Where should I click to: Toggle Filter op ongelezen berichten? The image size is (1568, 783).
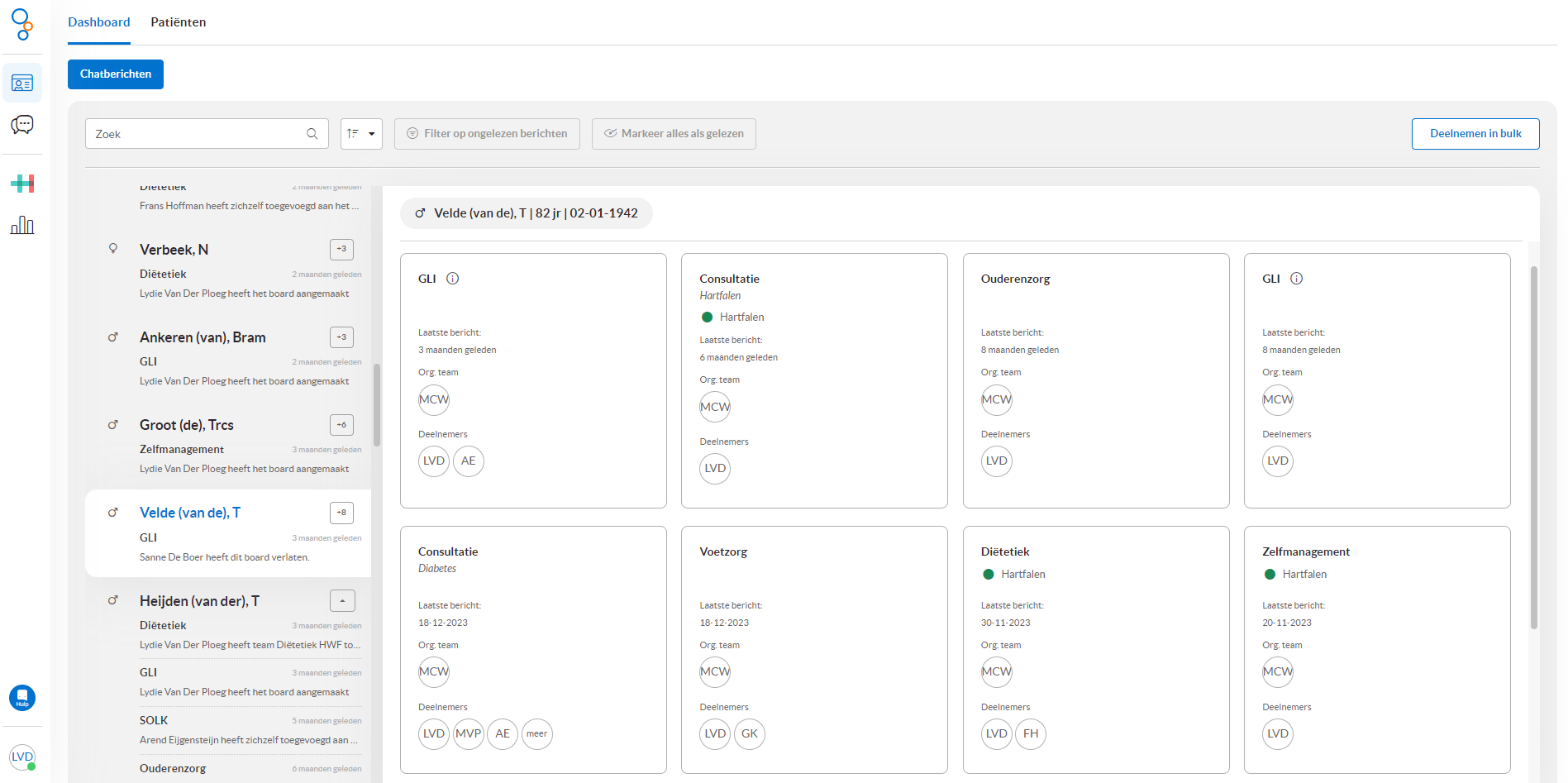click(487, 134)
